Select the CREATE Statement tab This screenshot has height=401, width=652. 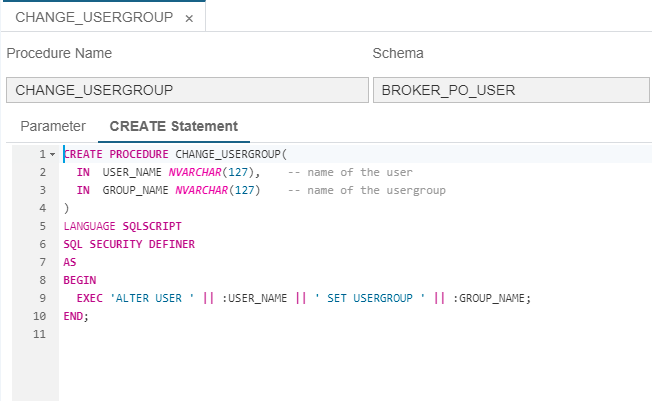(173, 126)
